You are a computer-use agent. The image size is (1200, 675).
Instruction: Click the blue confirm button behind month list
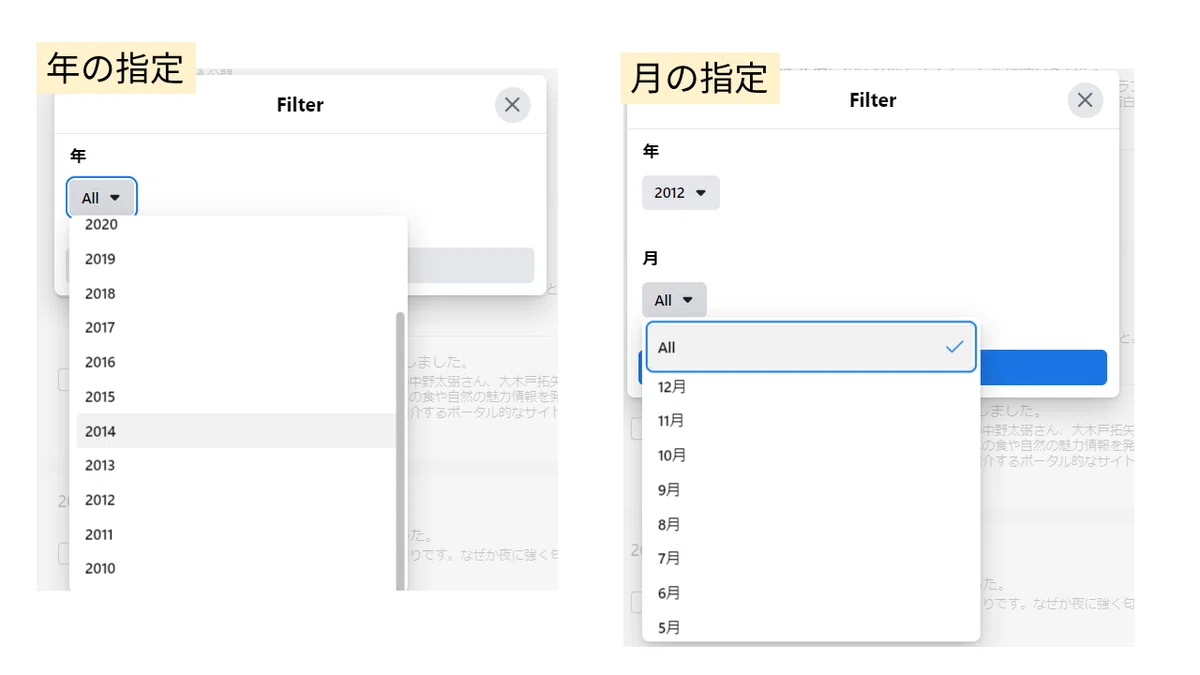click(x=1042, y=367)
